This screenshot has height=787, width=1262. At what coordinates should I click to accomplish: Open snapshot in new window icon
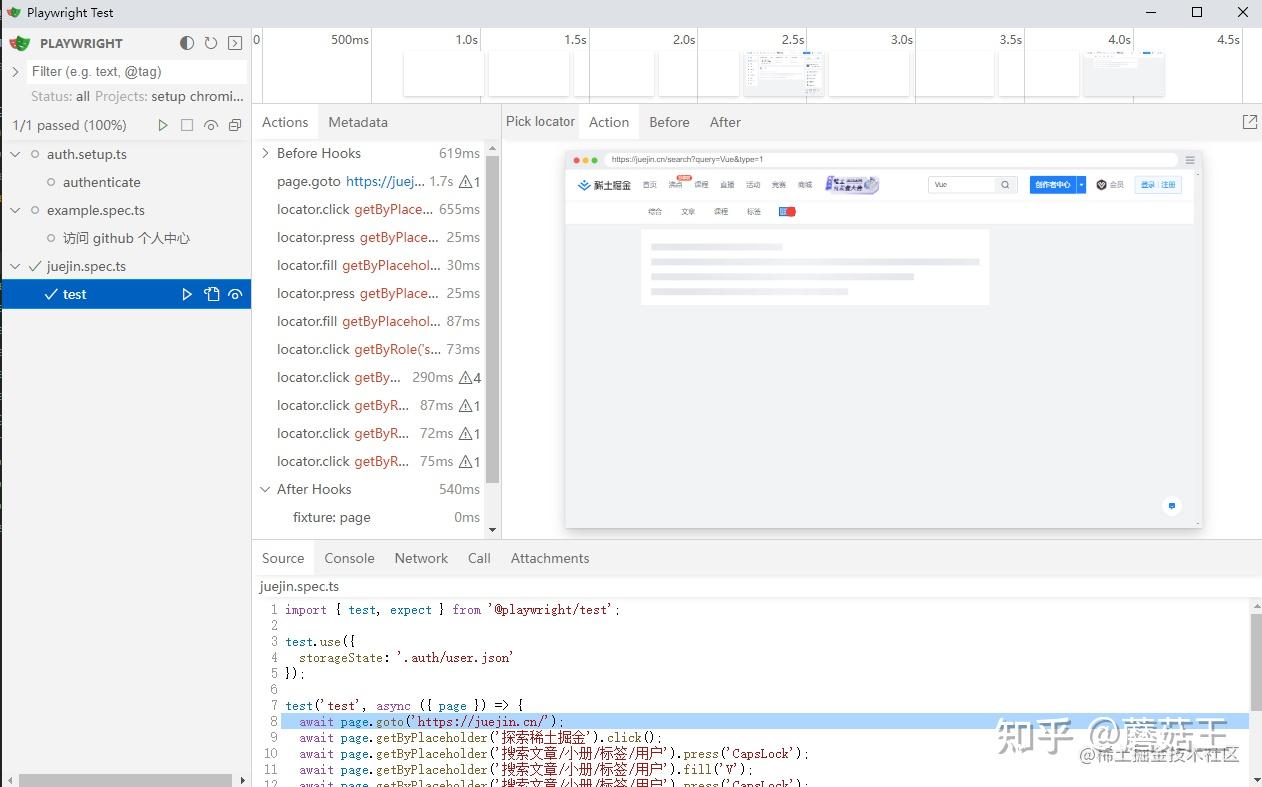[x=1250, y=122]
